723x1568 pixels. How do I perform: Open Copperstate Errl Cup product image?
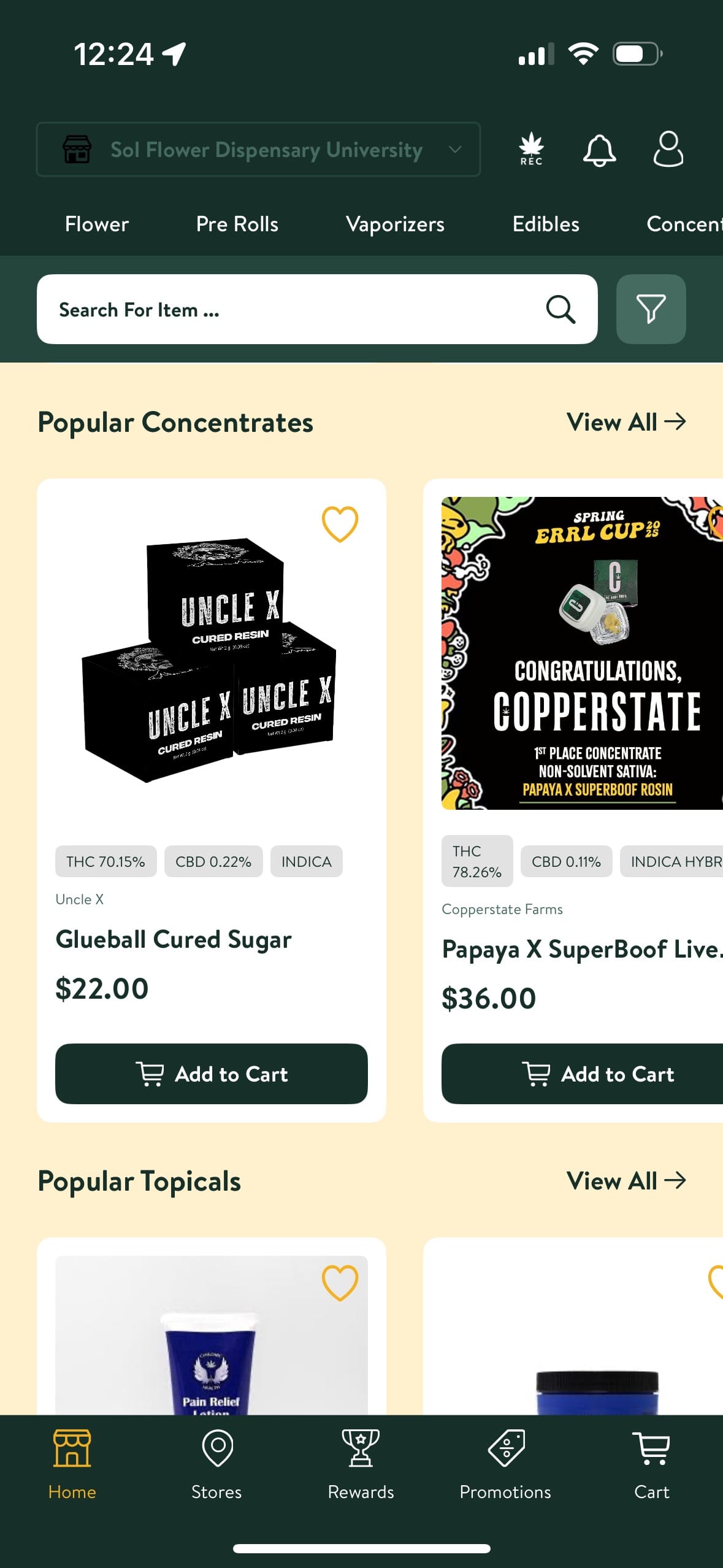[x=583, y=653]
